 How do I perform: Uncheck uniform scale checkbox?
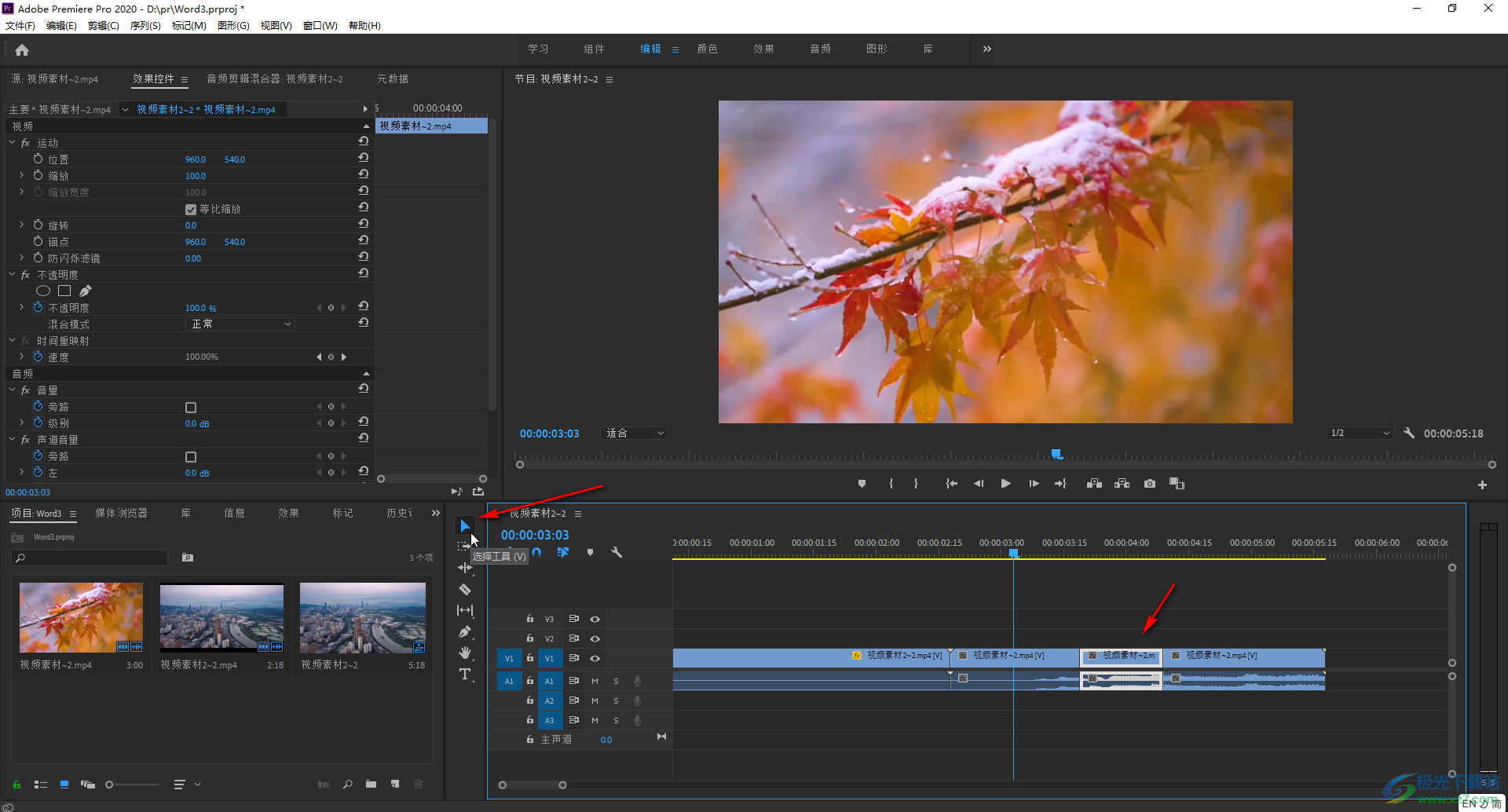tap(191, 210)
